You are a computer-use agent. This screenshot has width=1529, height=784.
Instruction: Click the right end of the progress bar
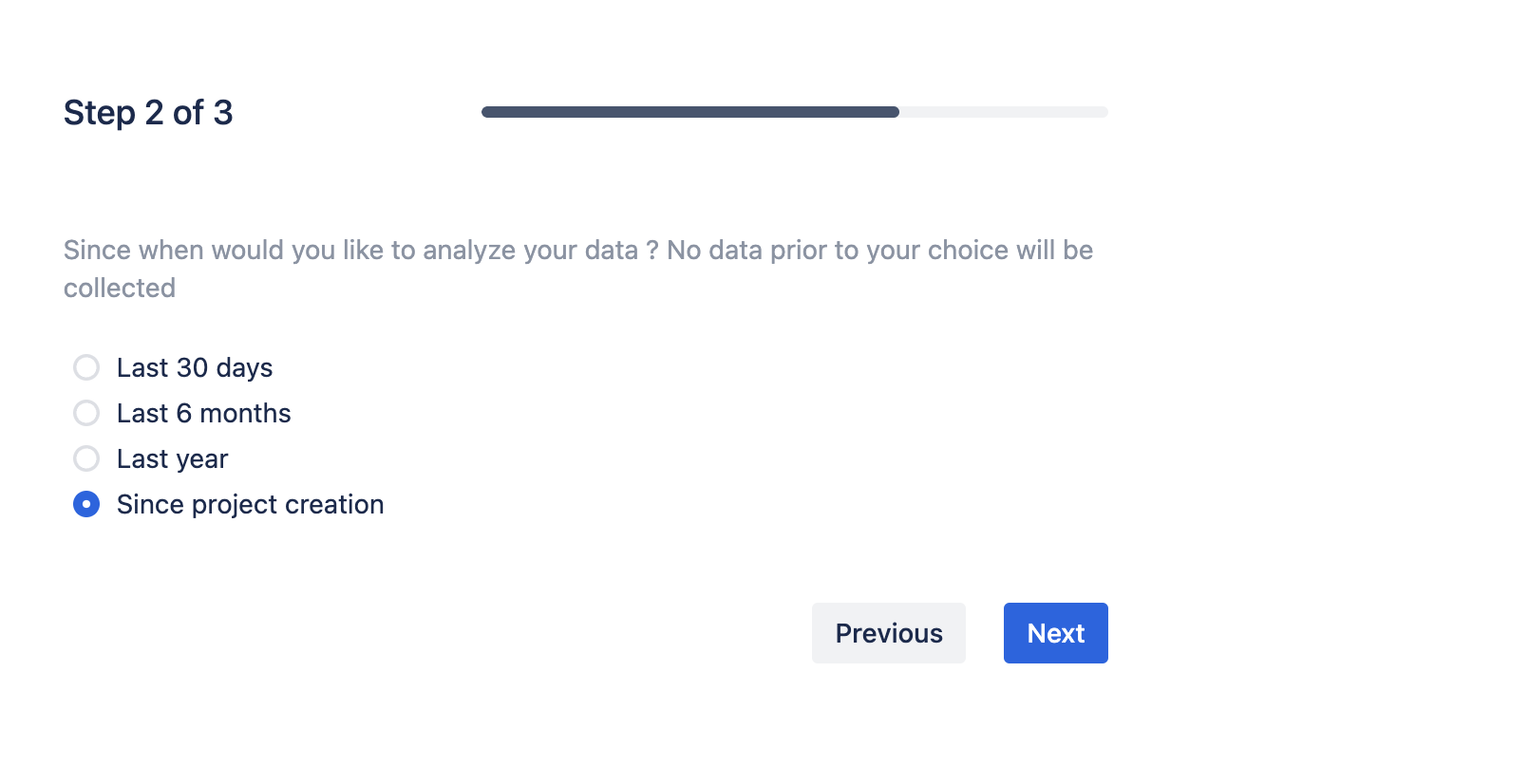(x=1102, y=112)
